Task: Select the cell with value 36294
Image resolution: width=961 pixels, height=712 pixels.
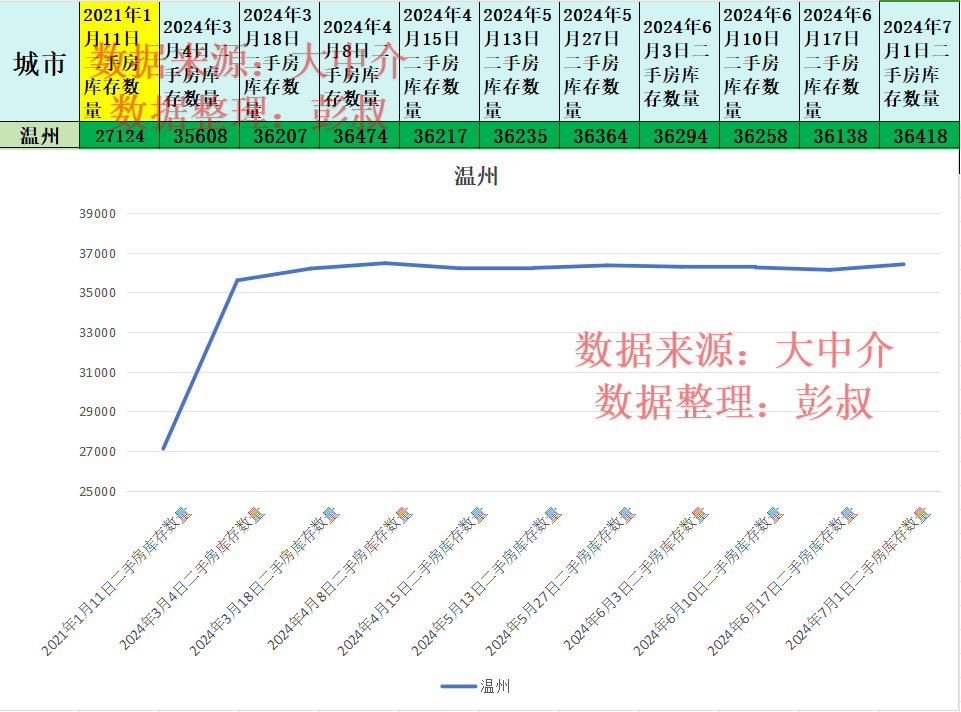Action: pos(679,135)
